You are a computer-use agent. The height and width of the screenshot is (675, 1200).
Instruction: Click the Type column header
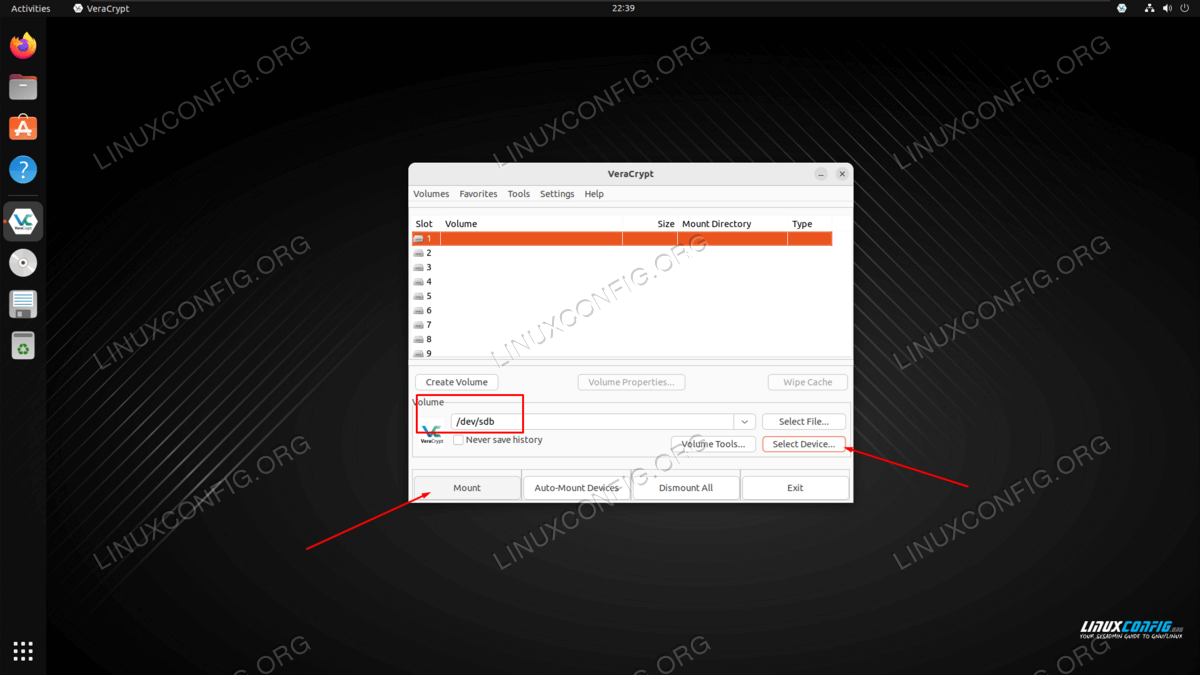point(810,224)
